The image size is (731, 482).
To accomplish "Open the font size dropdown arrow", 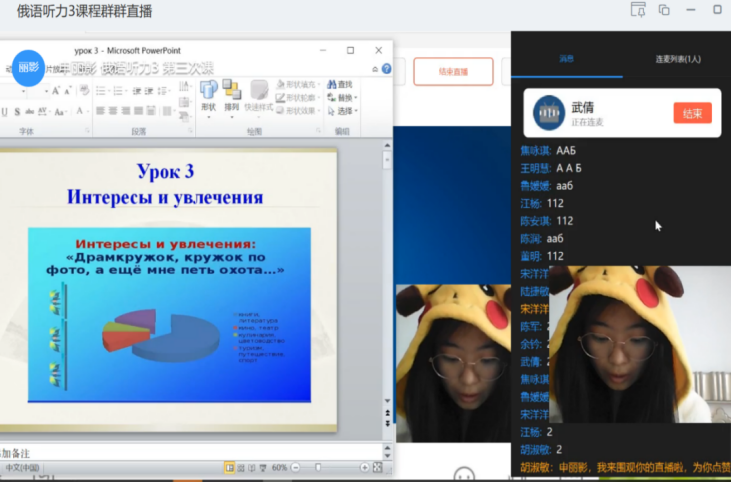I will (x=47, y=91).
